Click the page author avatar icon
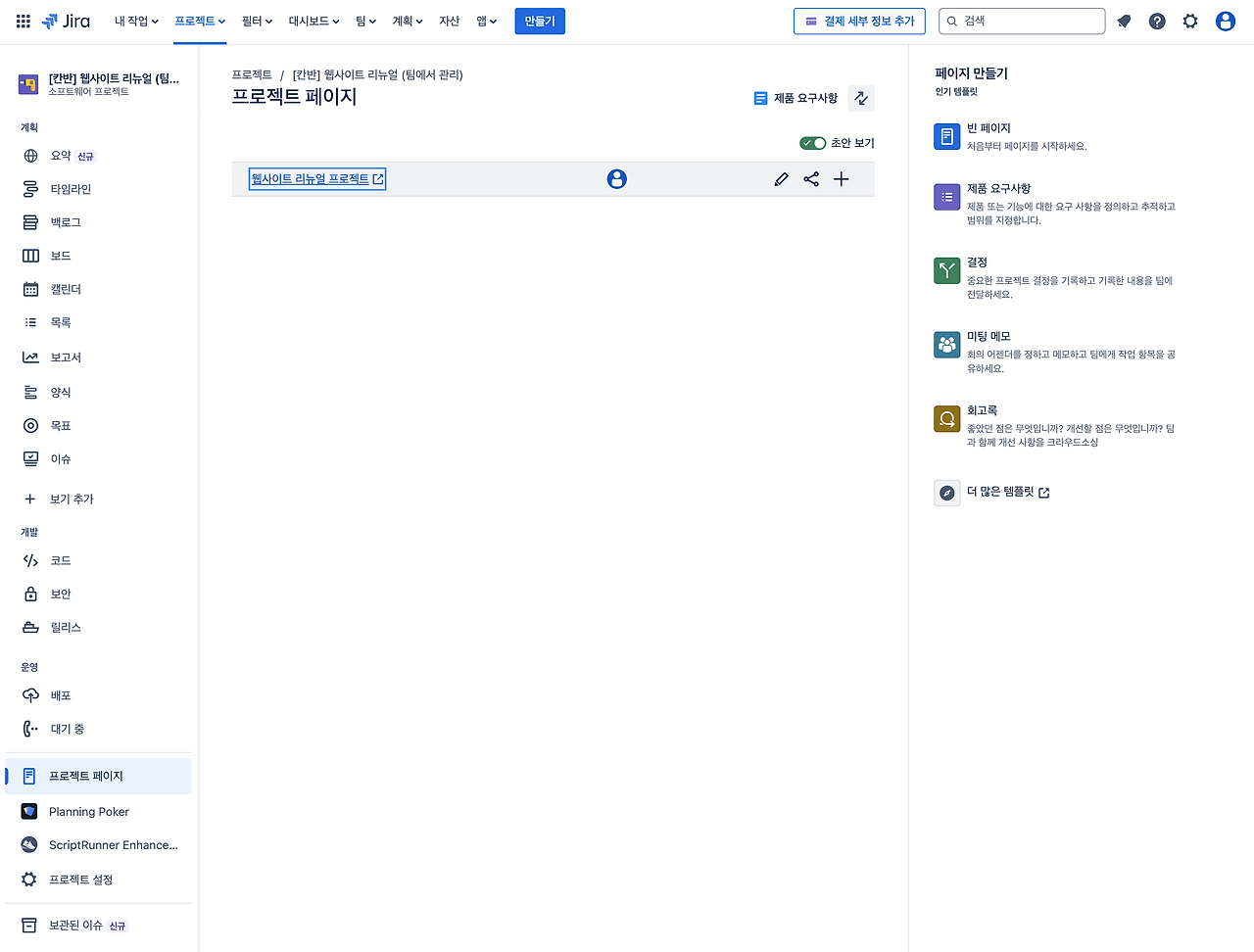 (616, 179)
